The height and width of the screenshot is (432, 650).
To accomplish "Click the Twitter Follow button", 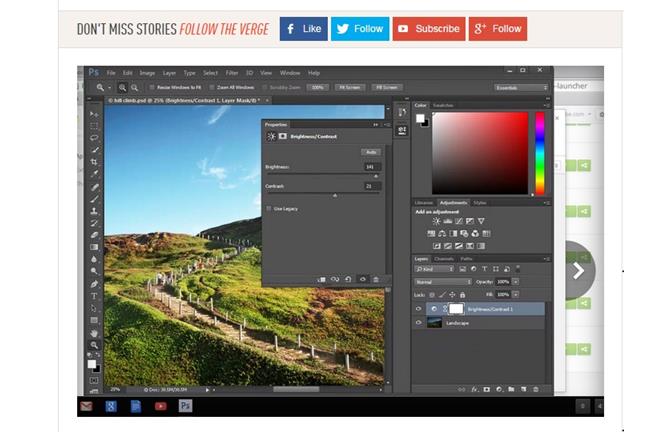I will pos(360,29).
